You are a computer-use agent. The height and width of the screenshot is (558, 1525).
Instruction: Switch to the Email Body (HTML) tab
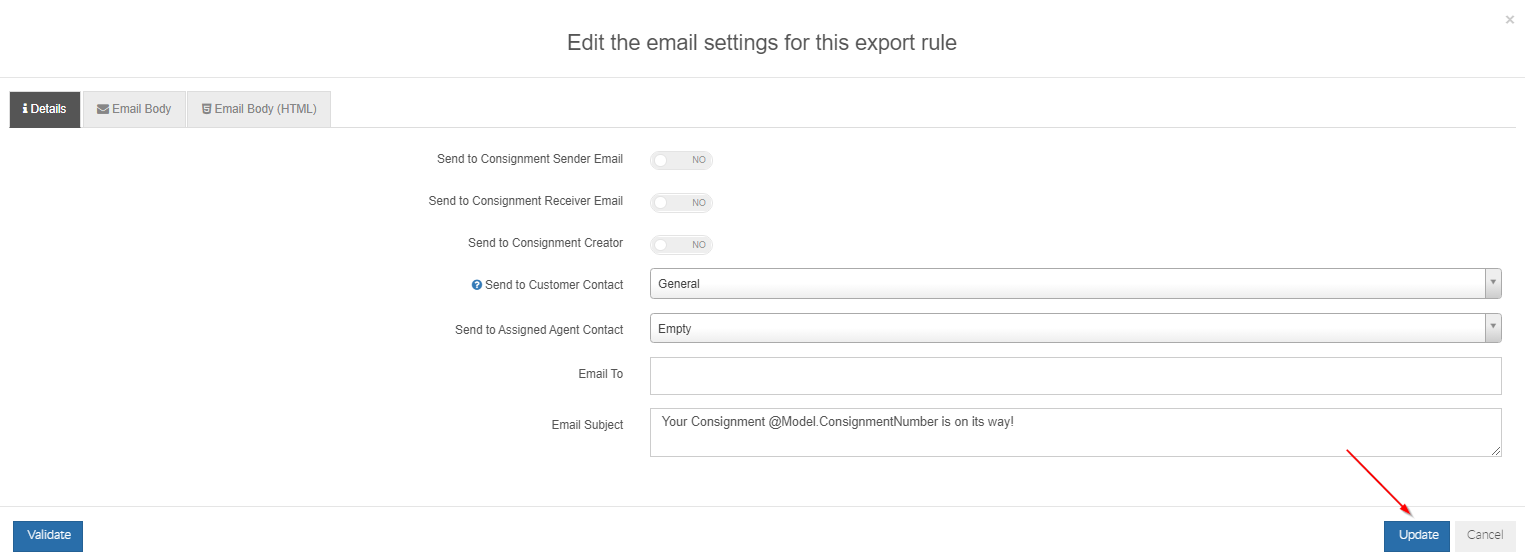[x=259, y=109]
